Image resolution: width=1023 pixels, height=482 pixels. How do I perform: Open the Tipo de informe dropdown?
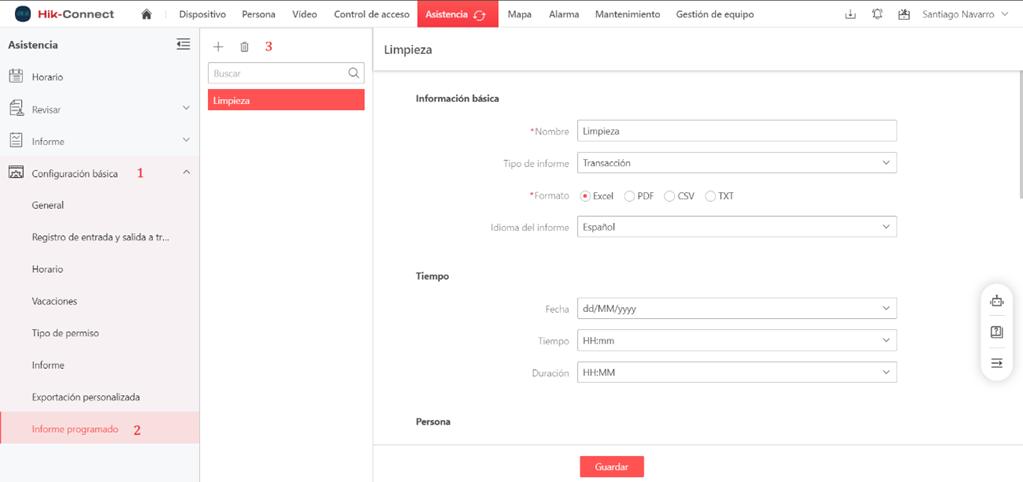737,163
